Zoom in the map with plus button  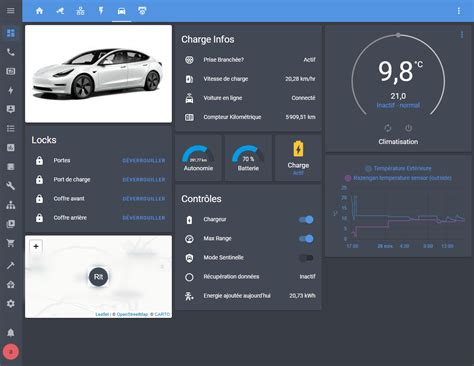pos(36,246)
